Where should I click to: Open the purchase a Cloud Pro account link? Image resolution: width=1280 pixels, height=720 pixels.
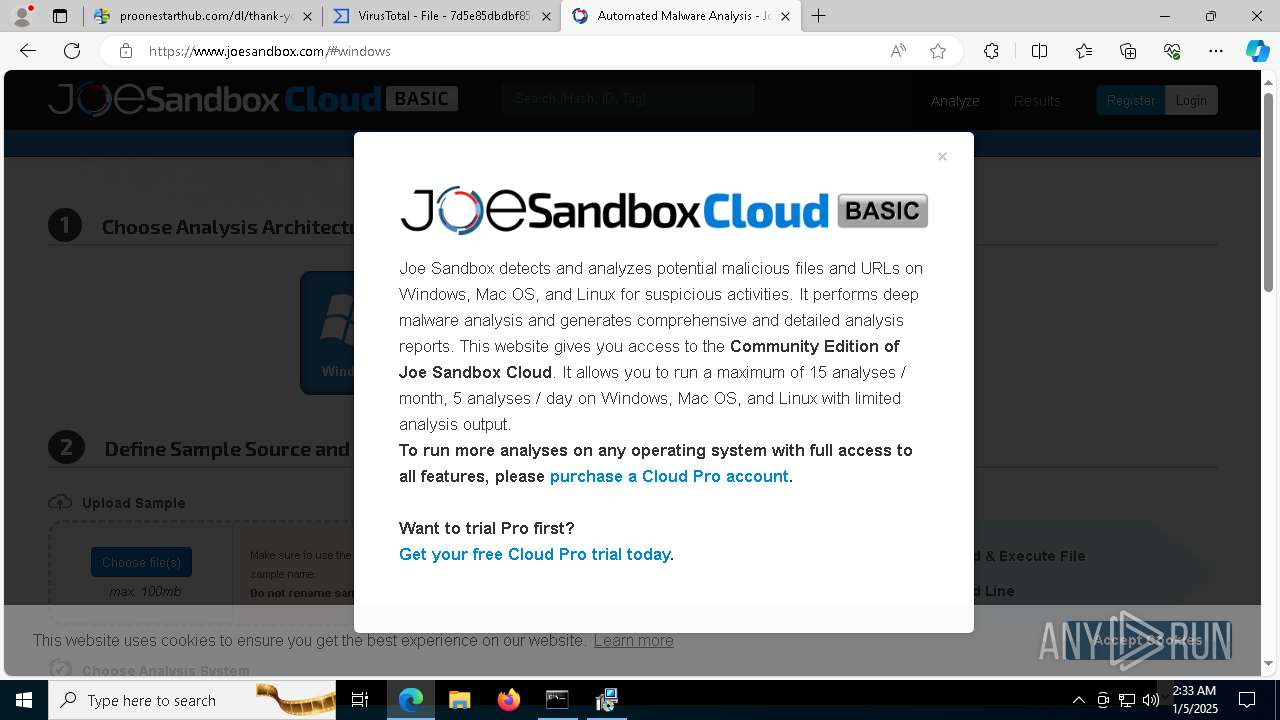click(x=669, y=476)
